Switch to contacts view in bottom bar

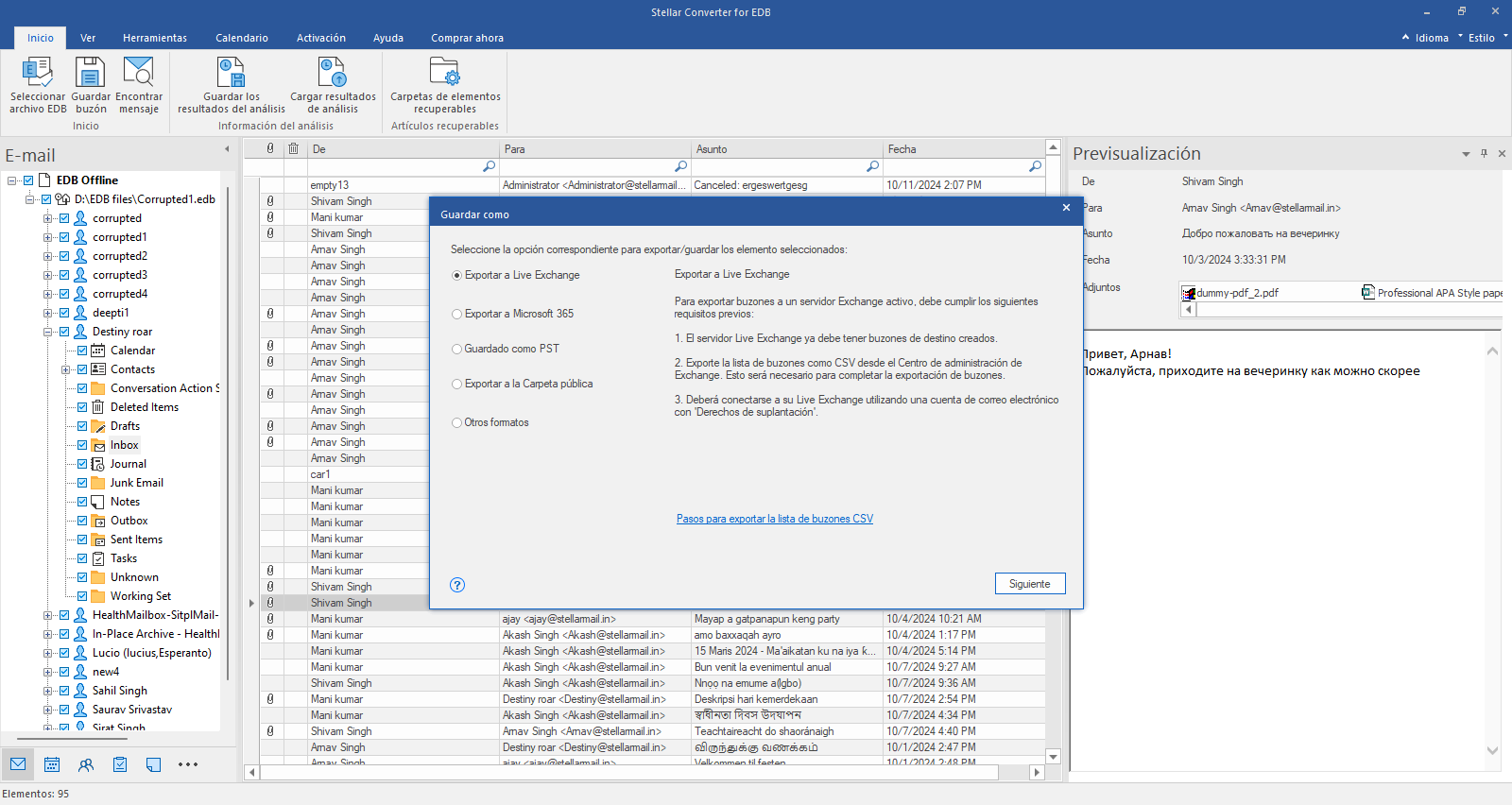86,764
